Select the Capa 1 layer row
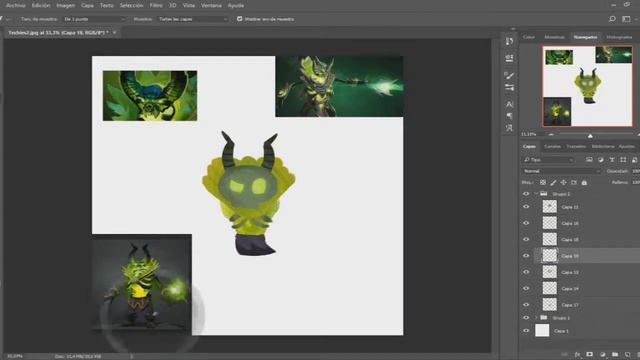 (x=580, y=331)
